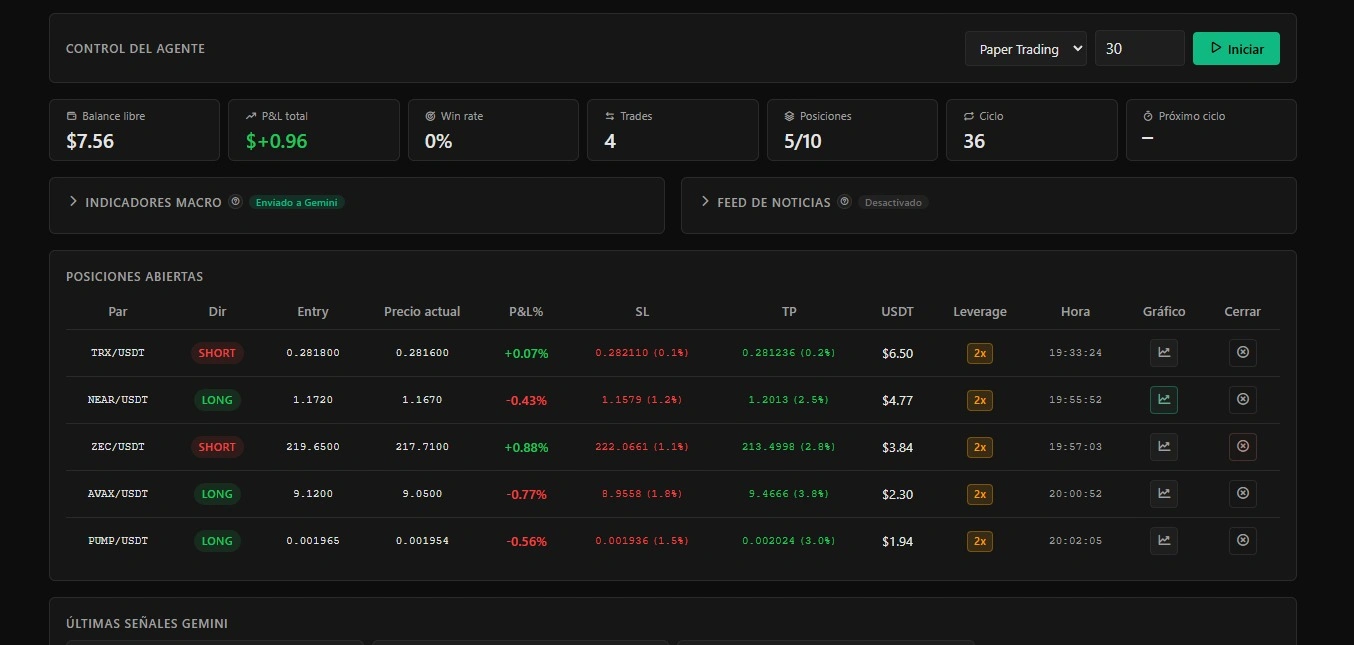This screenshot has width=1354, height=645.
Task: Click the Enviado a Gemini badge
Action: 297,202
